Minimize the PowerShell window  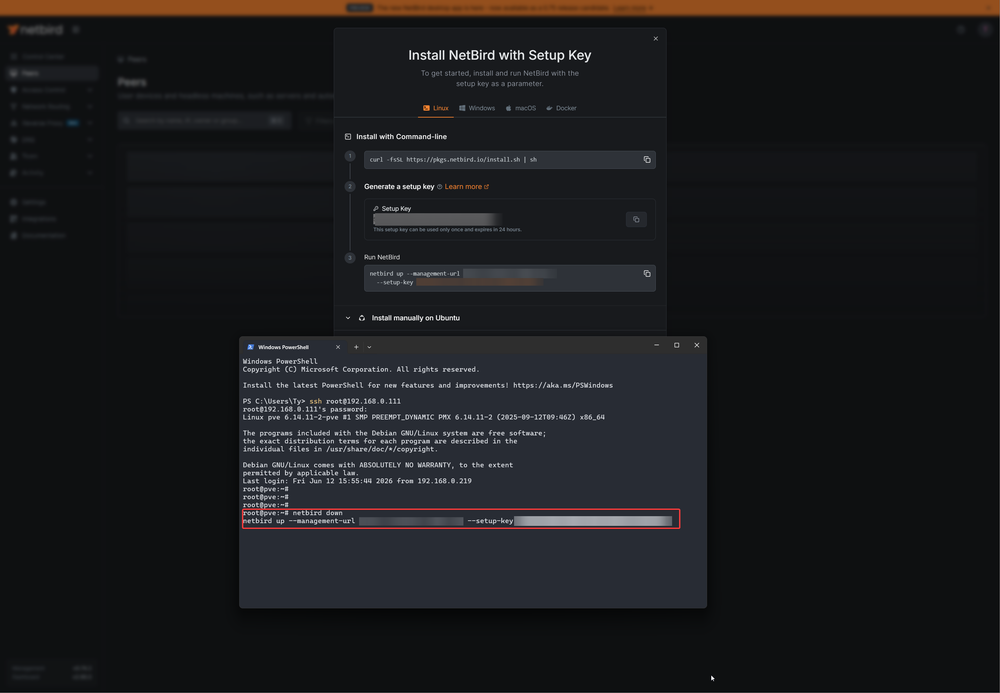(x=656, y=346)
